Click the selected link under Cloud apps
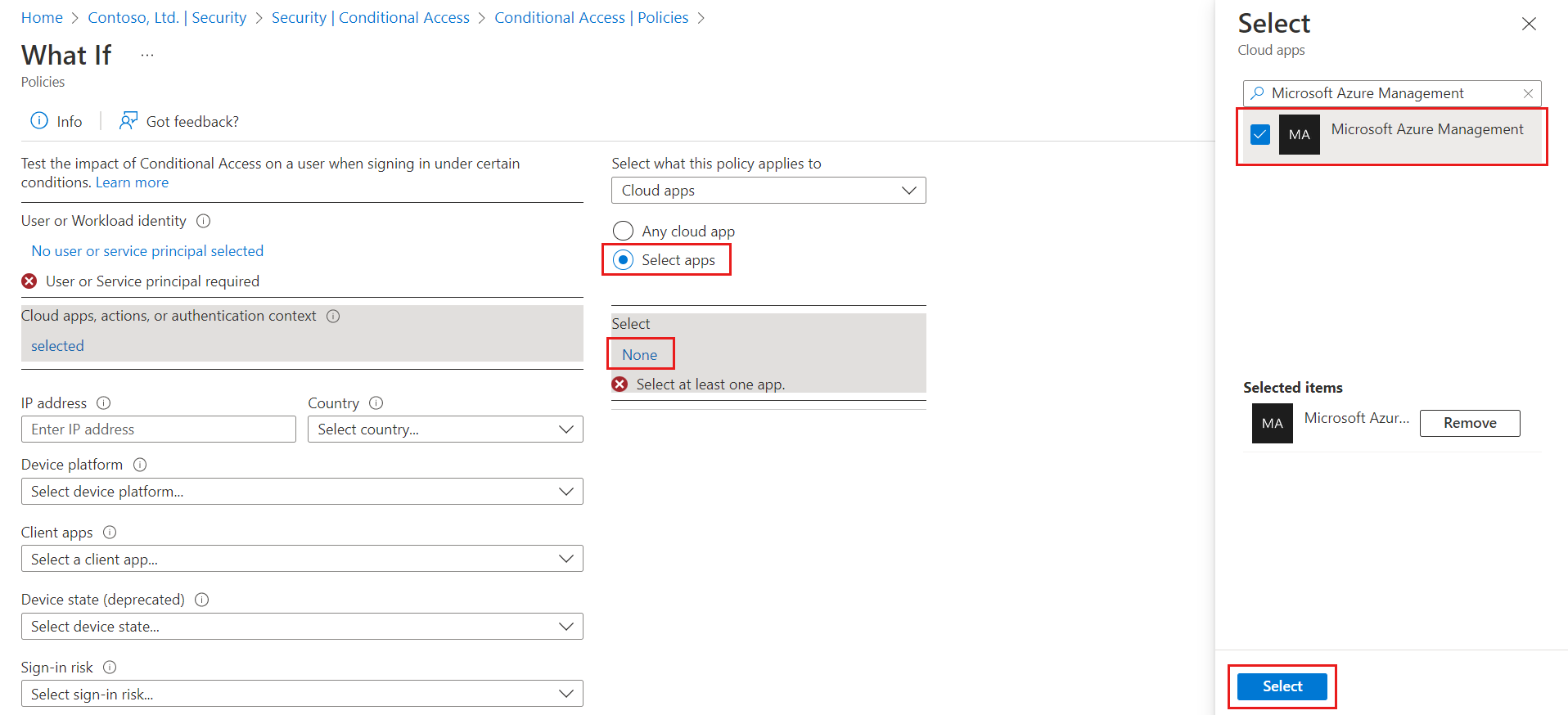The width and height of the screenshot is (1568, 715). pos(57,346)
